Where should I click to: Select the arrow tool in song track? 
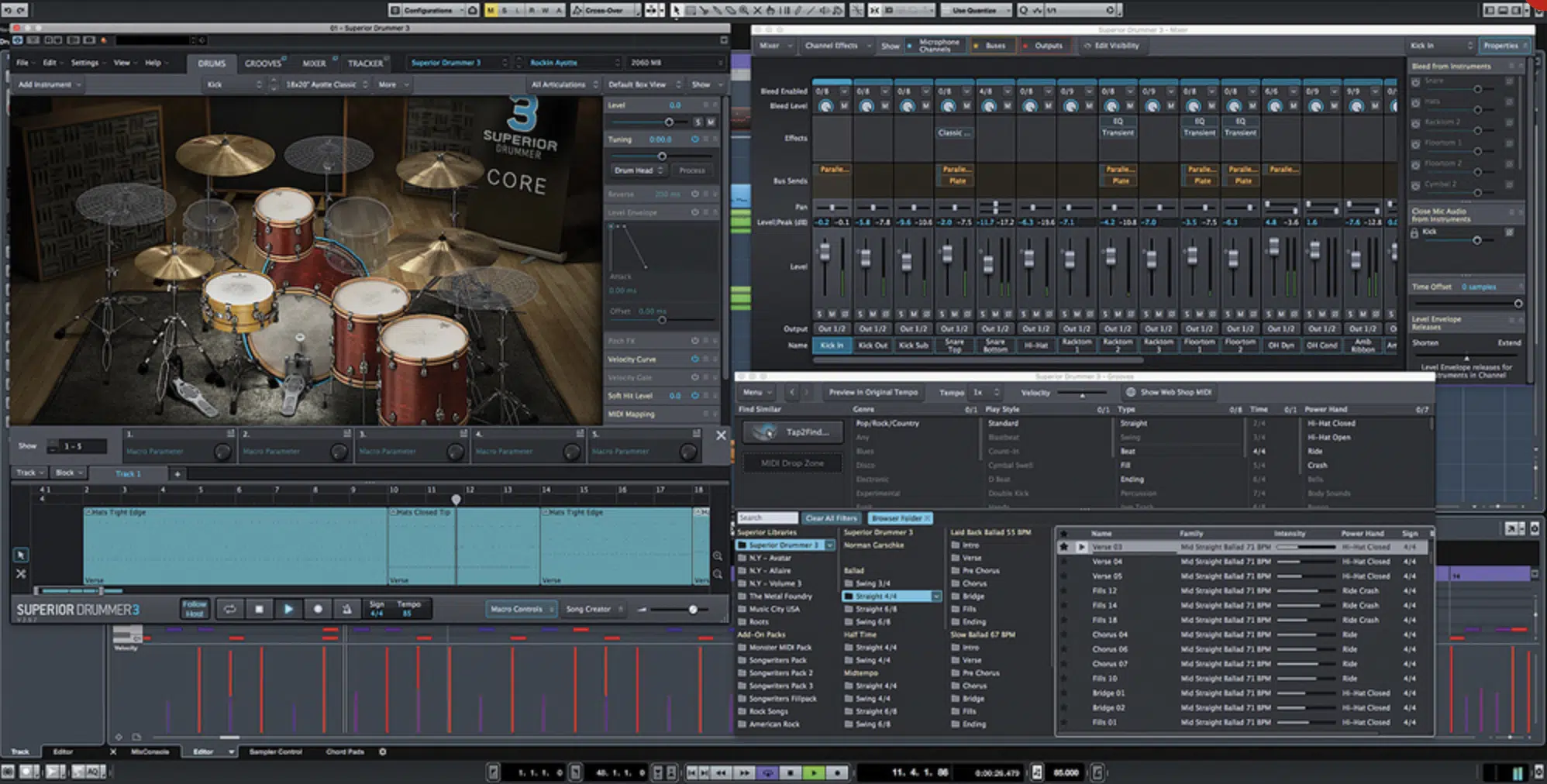click(x=21, y=555)
